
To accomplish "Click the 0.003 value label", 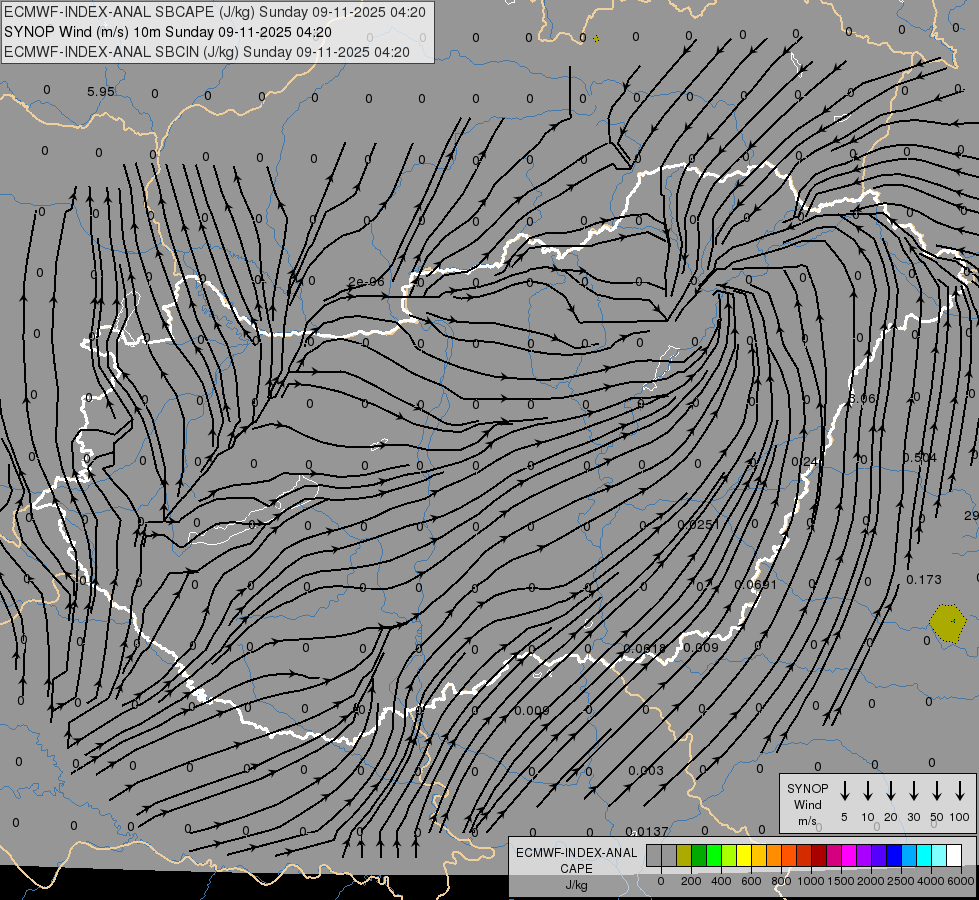I will 646,771.
